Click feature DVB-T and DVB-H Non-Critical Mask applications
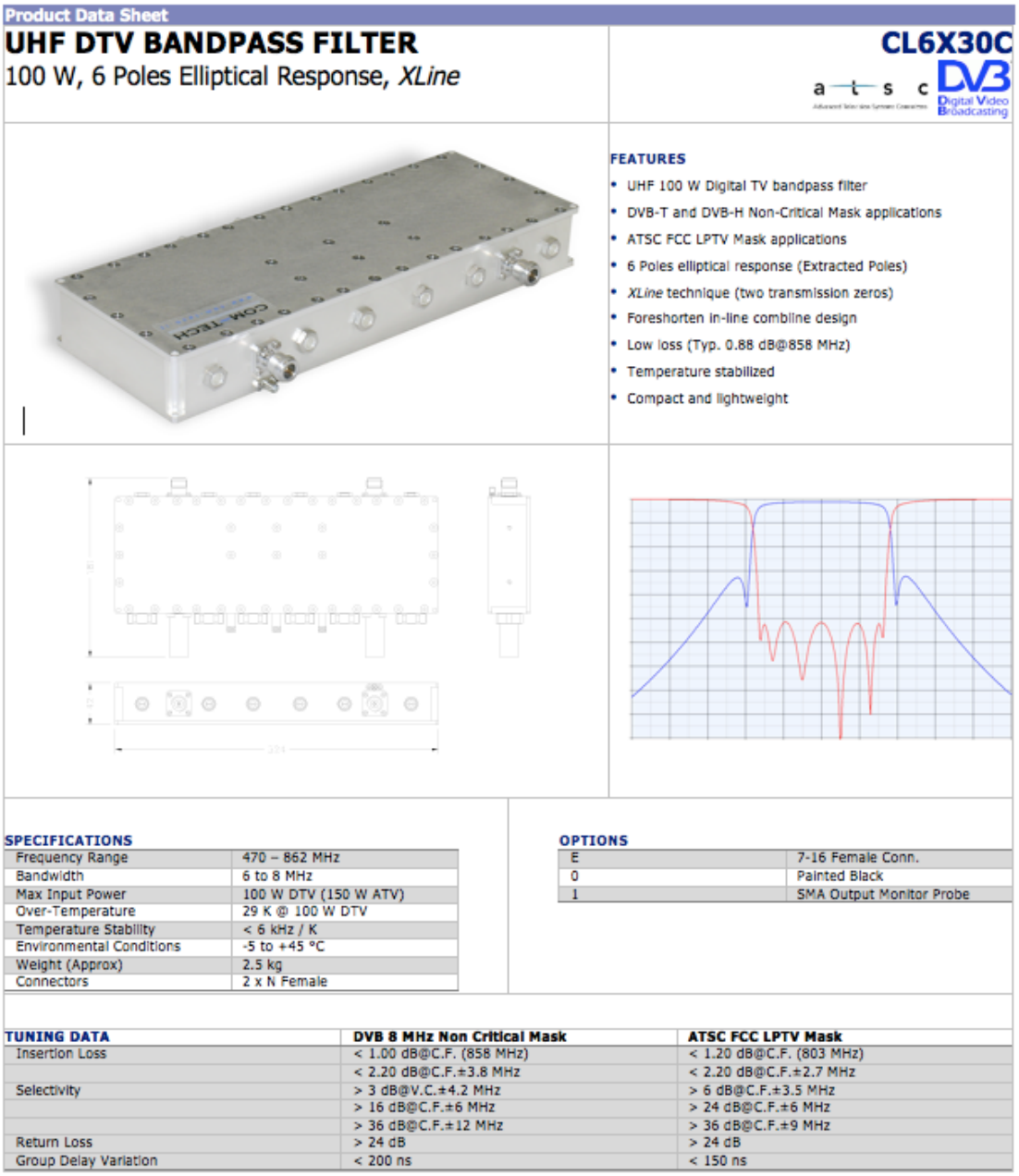 (x=784, y=213)
